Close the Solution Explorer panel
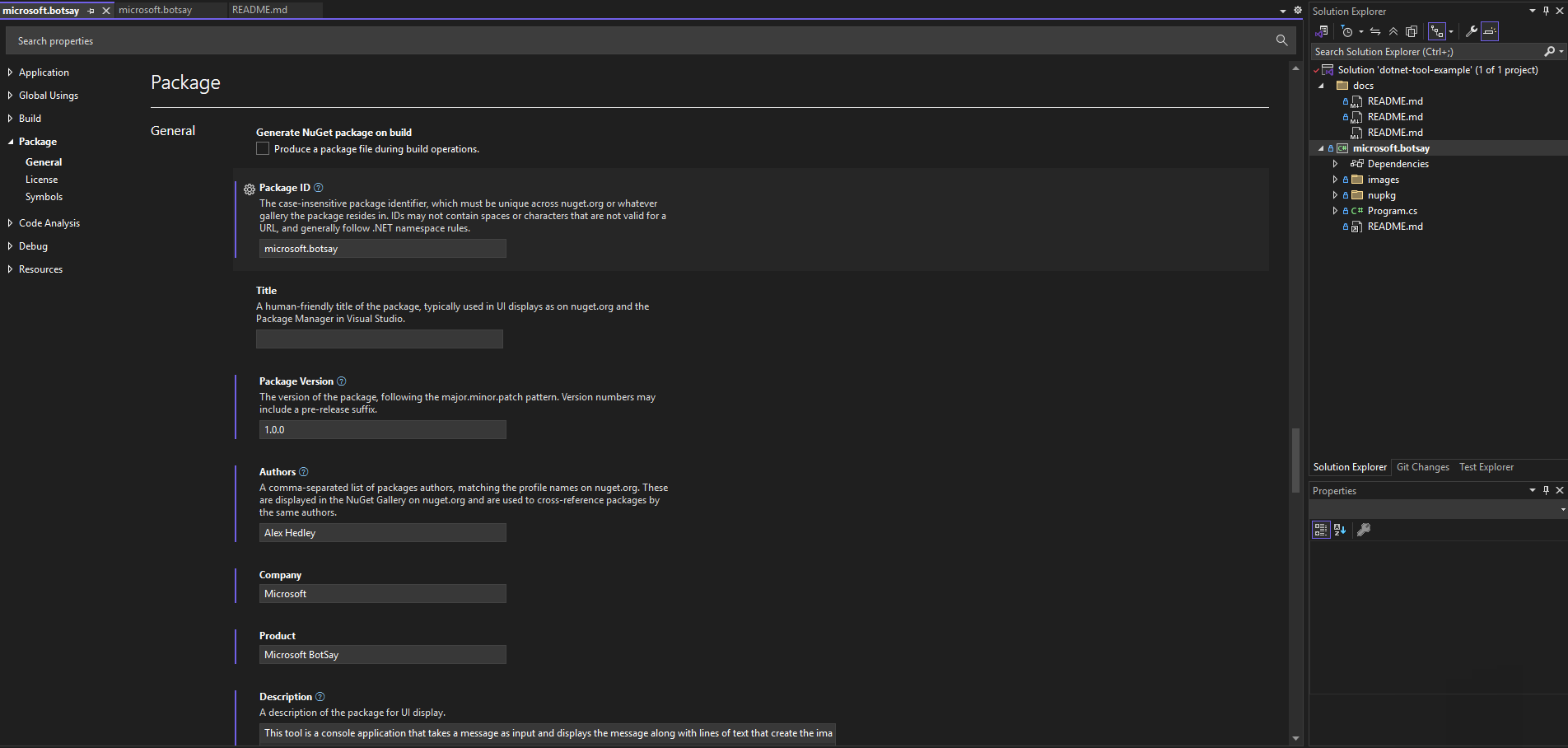Viewport: 1568px width, 748px height. (x=1559, y=11)
